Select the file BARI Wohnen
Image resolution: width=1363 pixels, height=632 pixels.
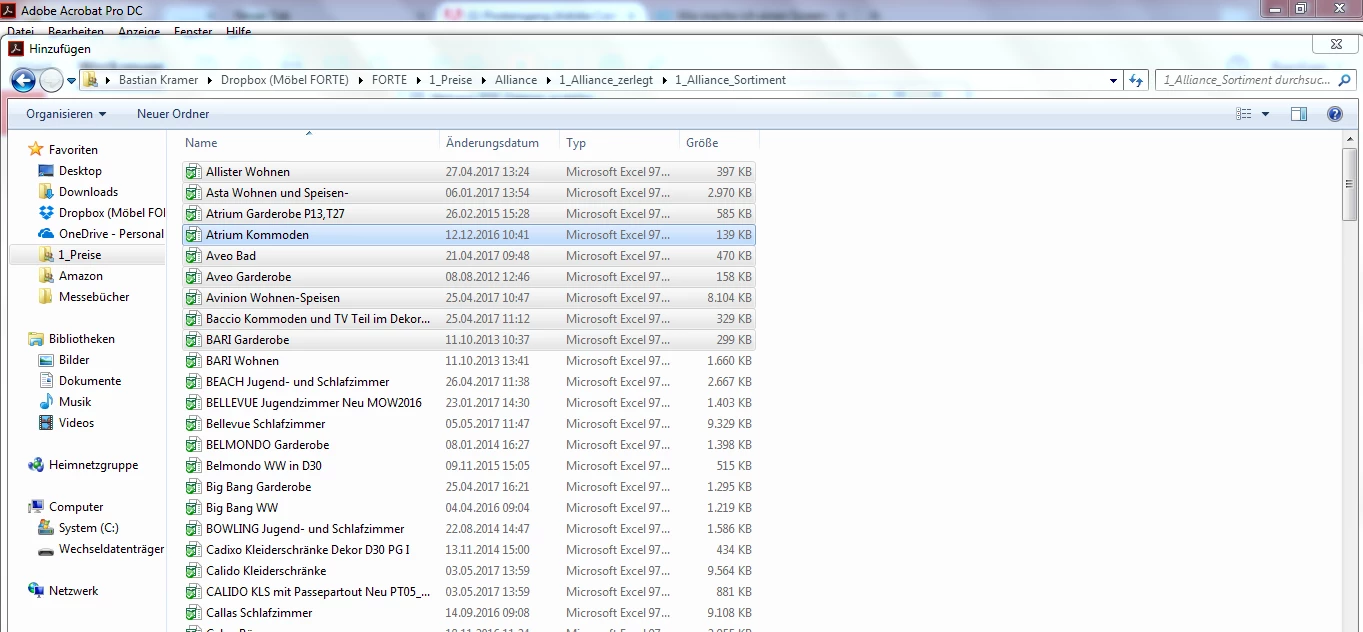(469, 361)
